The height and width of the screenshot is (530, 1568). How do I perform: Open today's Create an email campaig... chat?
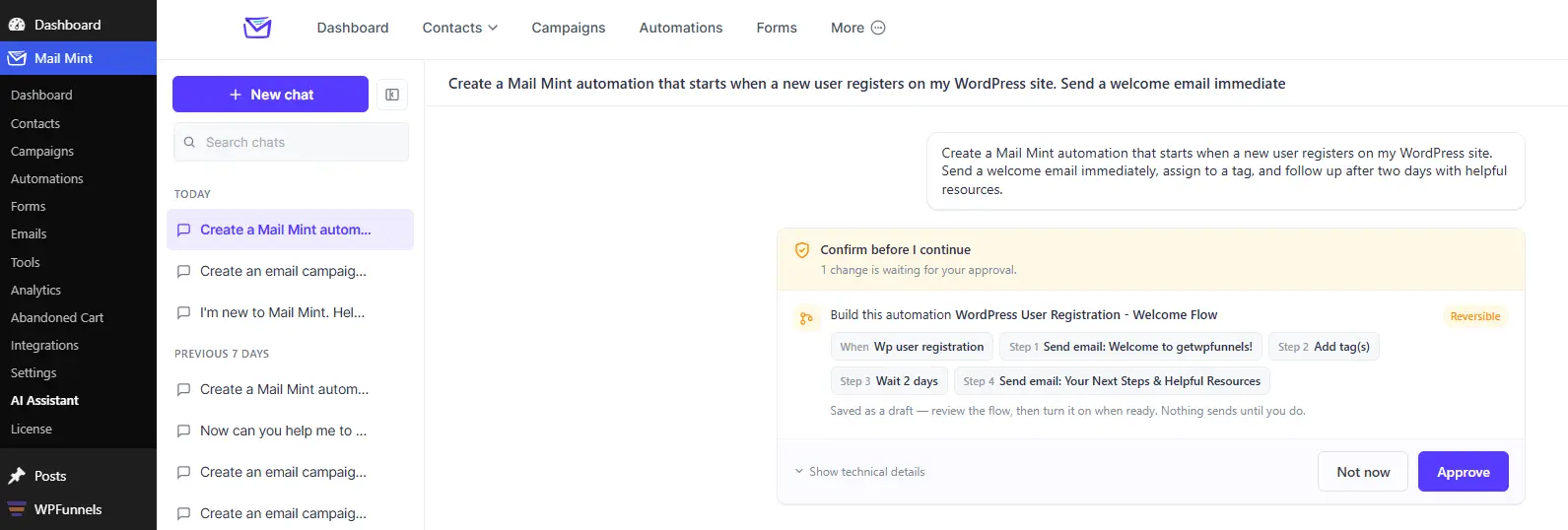pyautogui.click(x=291, y=271)
